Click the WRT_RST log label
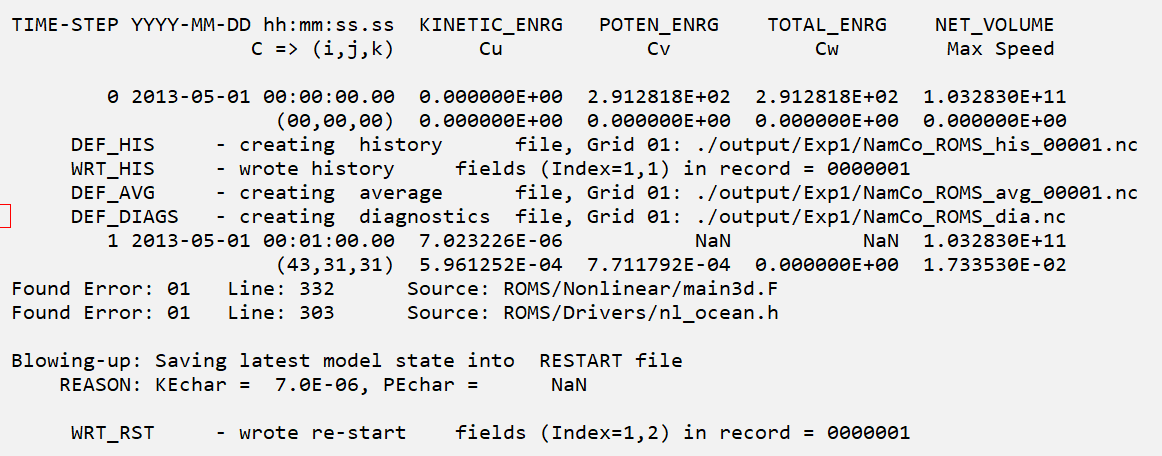The height and width of the screenshot is (456, 1162). point(113,433)
